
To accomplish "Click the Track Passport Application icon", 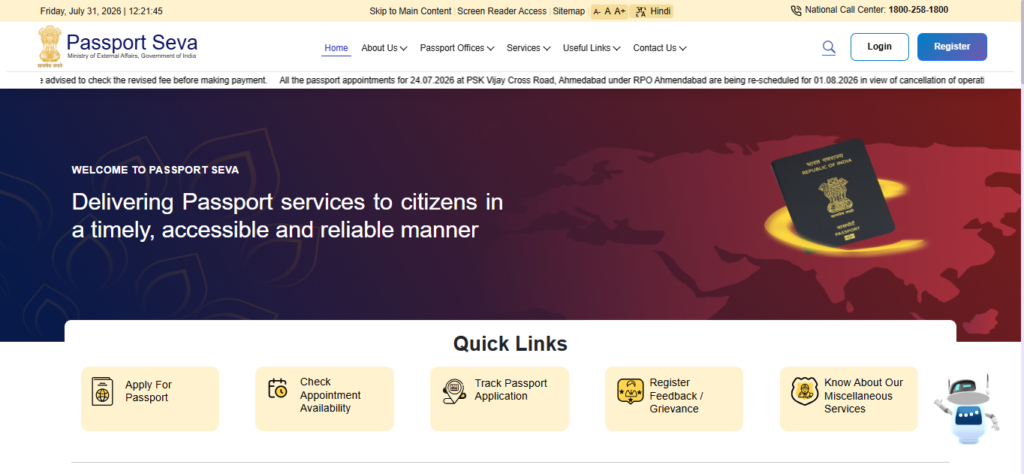I will coord(453,391).
